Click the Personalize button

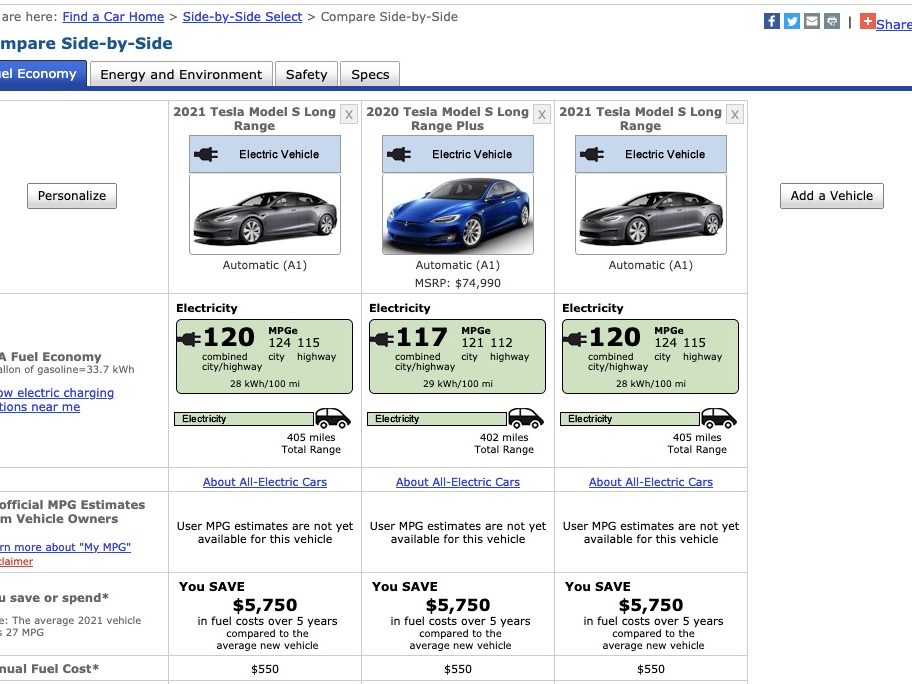[x=72, y=196]
